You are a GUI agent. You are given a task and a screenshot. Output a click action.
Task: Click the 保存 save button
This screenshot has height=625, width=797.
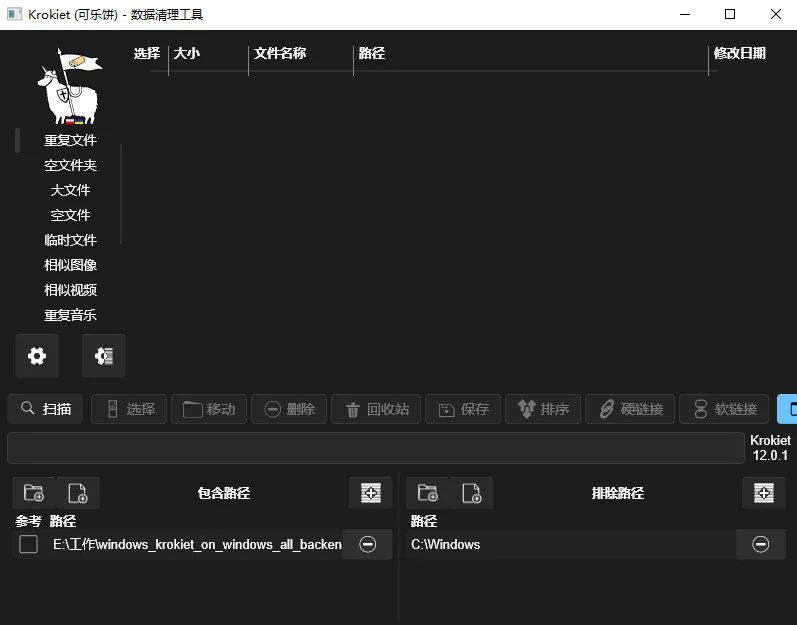[463, 409]
